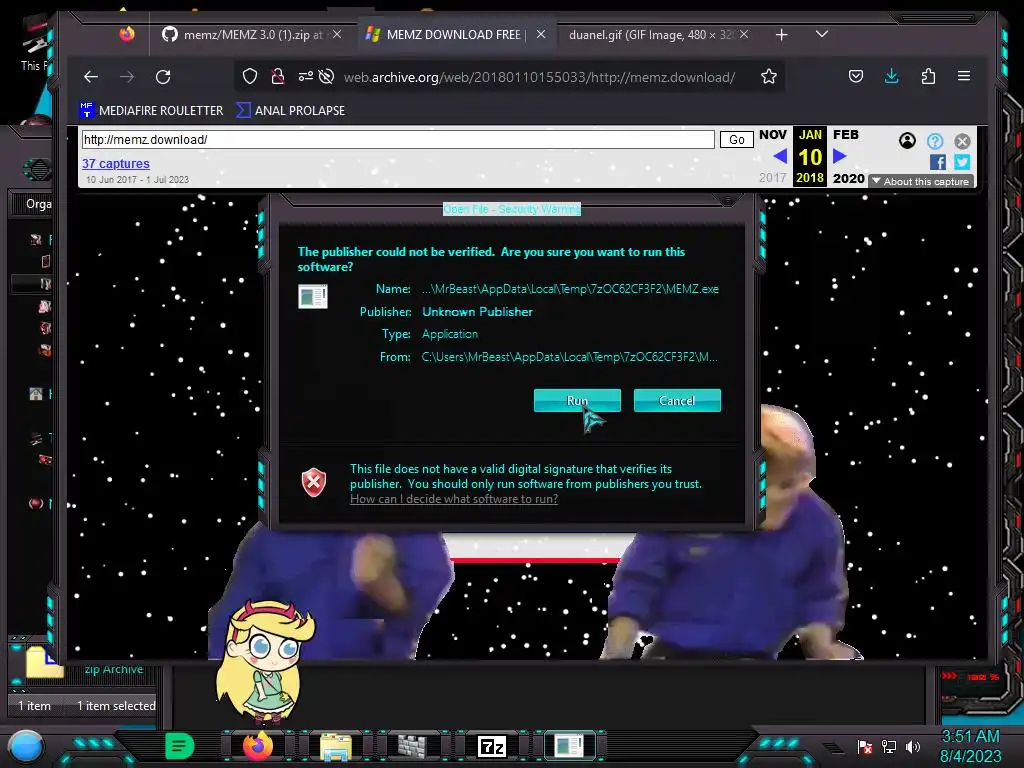This screenshot has height=768, width=1024.
Task: Open 'How can I decide what software to run?' link
Action: tap(454, 499)
